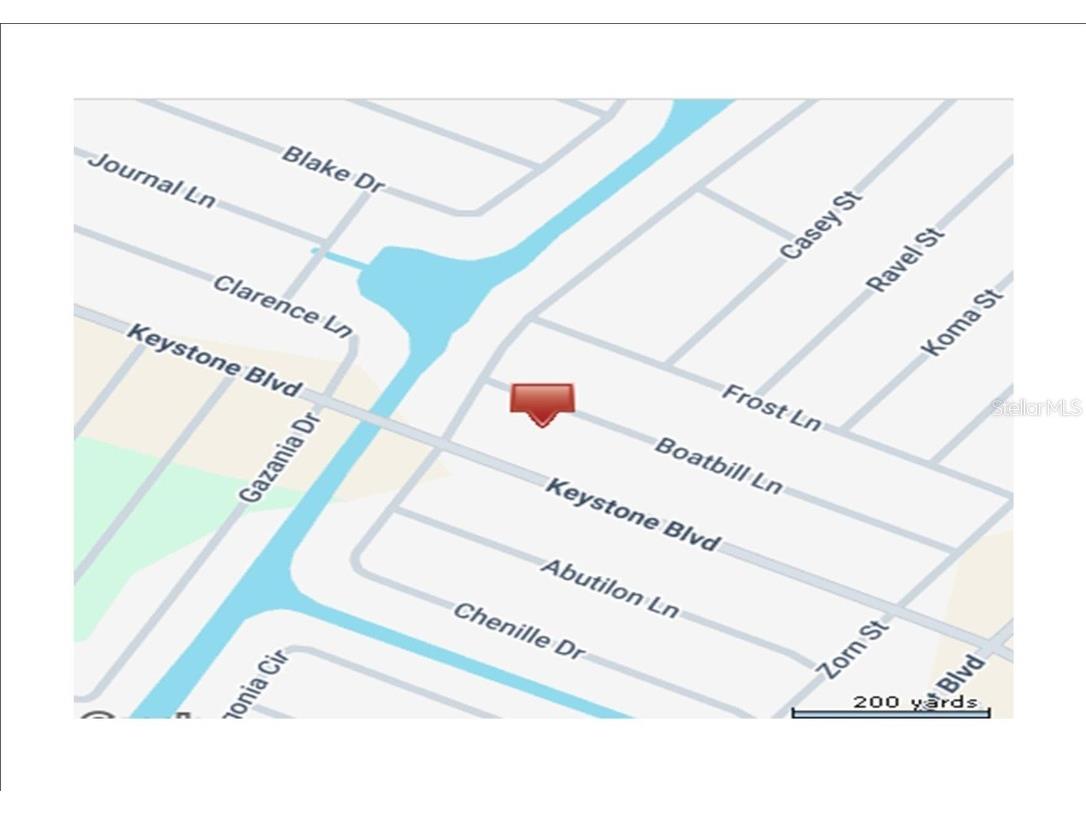The width and height of the screenshot is (1086, 814).
Task: Click the Keystone Blvd label above Abutilon Ln
Action: pos(633,515)
